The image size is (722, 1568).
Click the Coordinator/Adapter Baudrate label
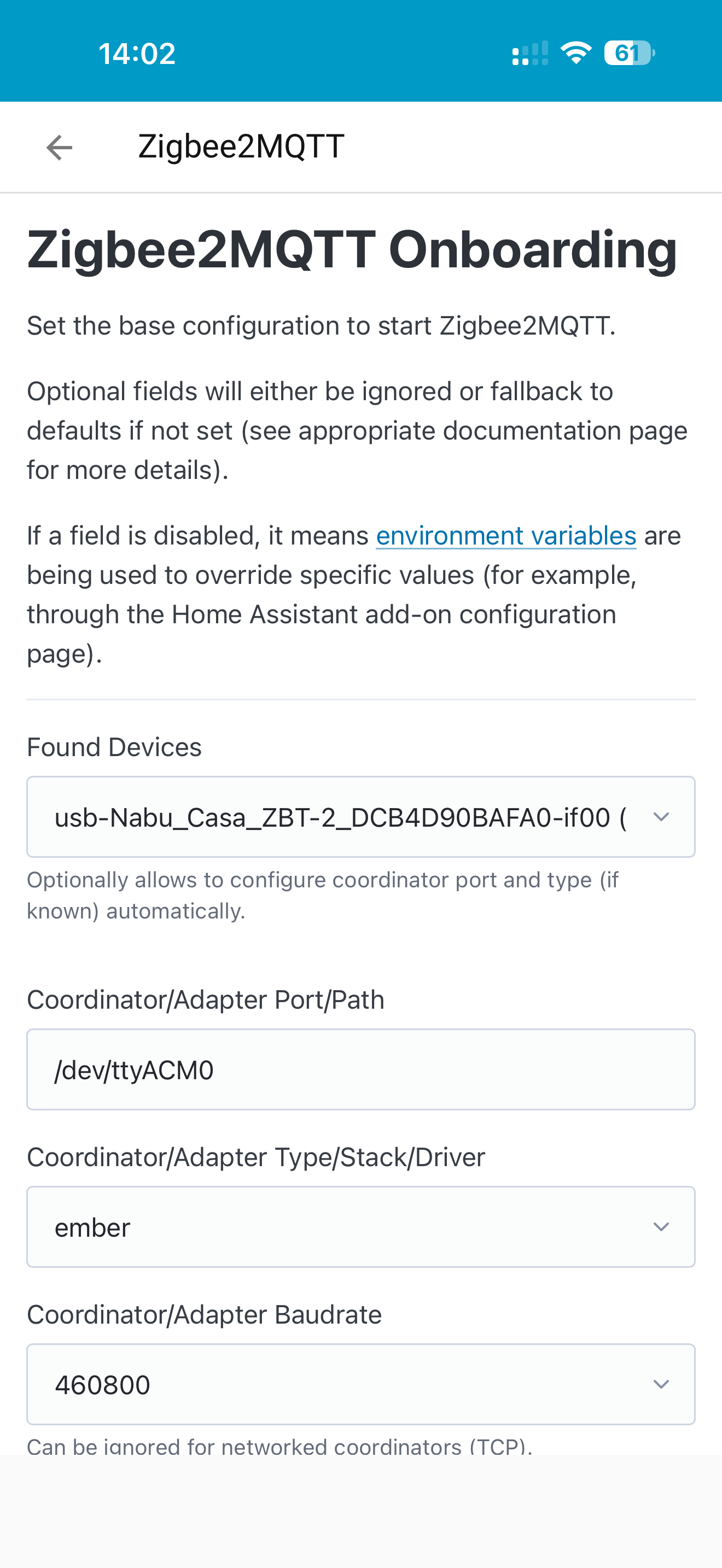pyautogui.click(x=204, y=1315)
